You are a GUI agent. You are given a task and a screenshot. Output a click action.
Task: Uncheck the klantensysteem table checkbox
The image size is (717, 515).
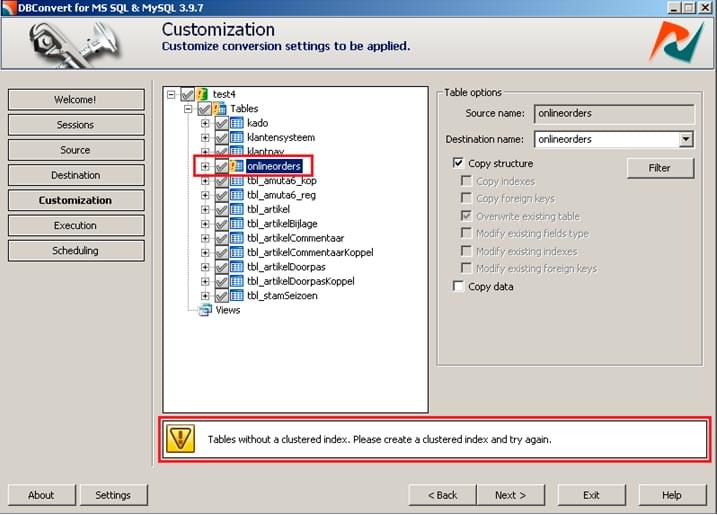click(x=221, y=137)
